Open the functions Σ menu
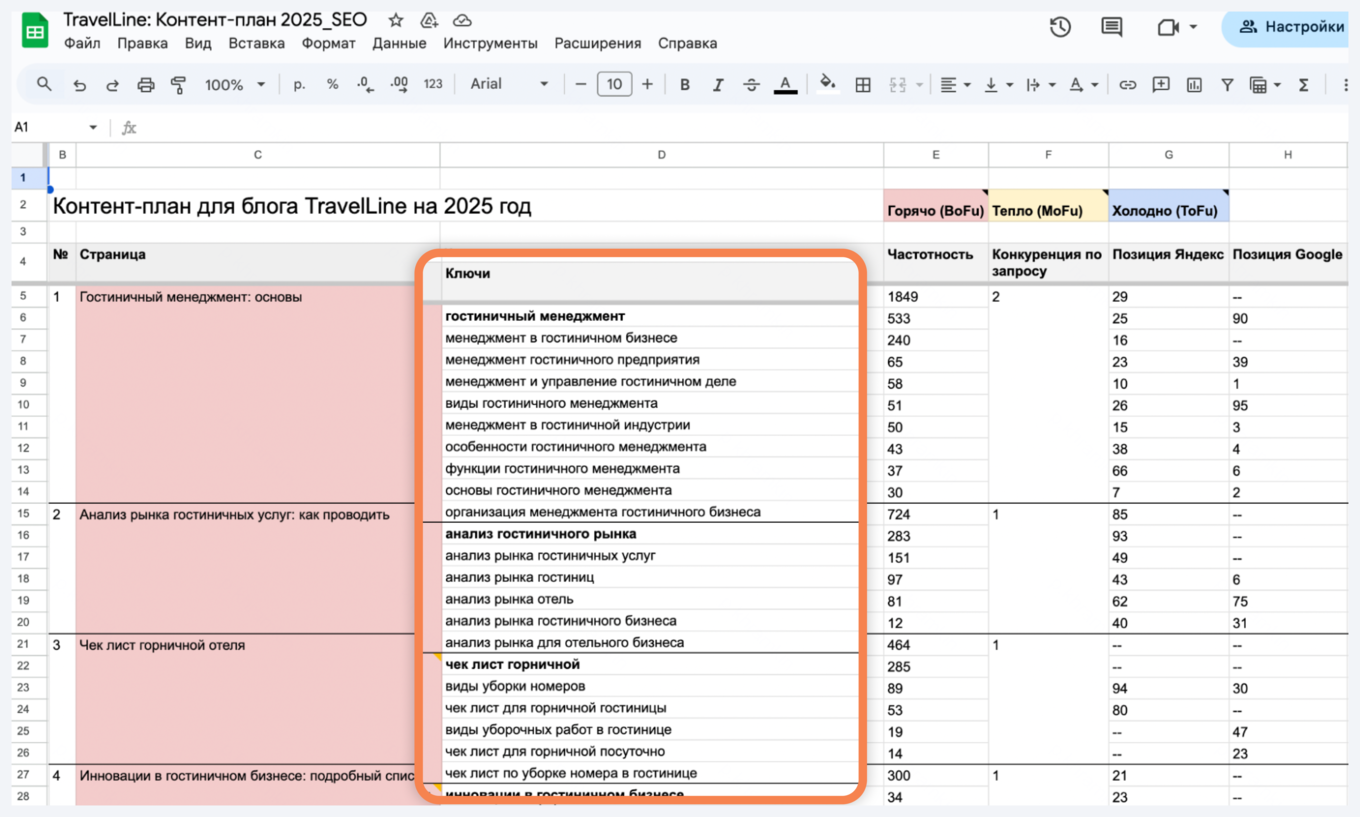The height and width of the screenshot is (817, 1360). point(1304,85)
